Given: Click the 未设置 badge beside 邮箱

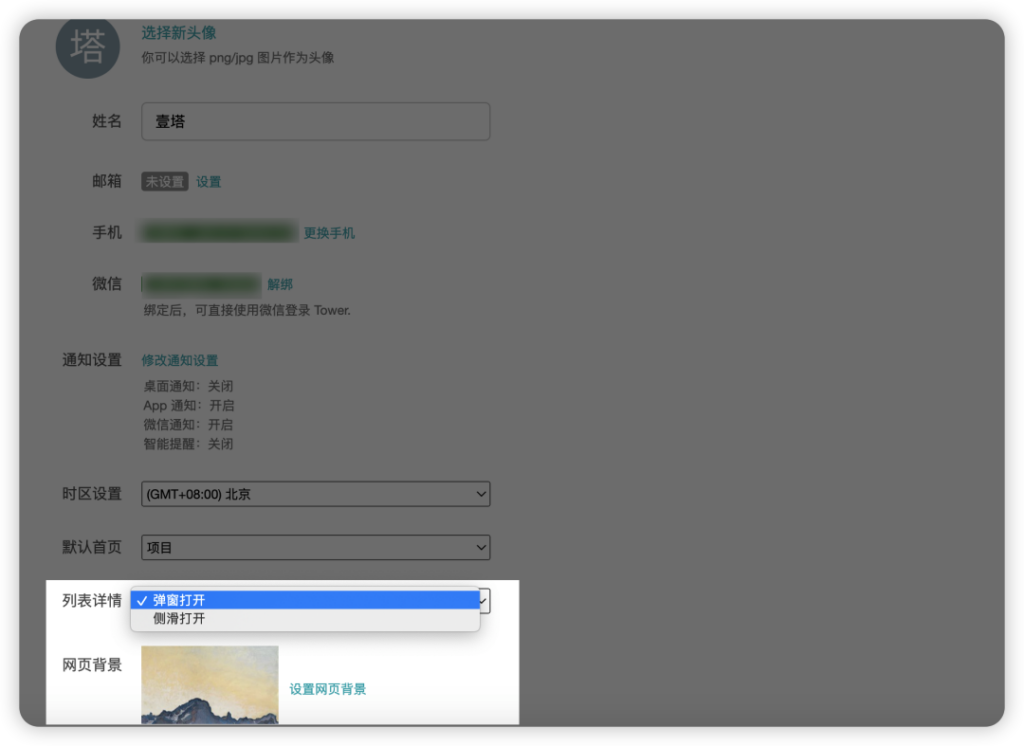Looking at the screenshot, I should (165, 182).
